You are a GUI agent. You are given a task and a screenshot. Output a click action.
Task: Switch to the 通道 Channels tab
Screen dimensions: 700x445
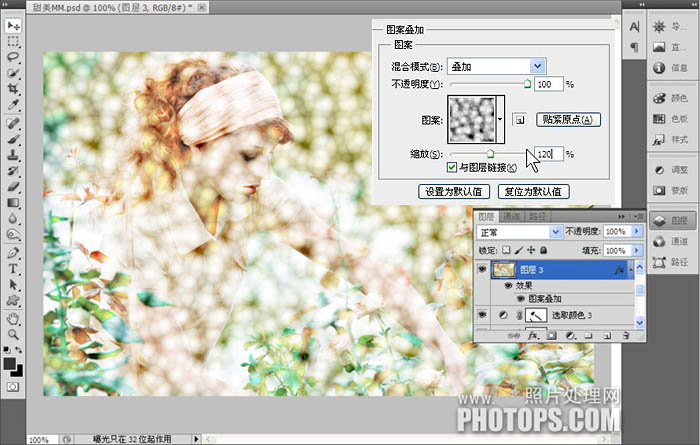coord(512,216)
